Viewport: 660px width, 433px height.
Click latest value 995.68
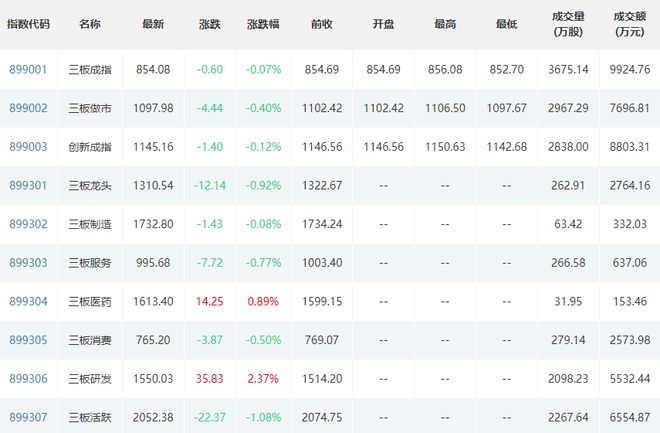pyautogui.click(x=153, y=263)
